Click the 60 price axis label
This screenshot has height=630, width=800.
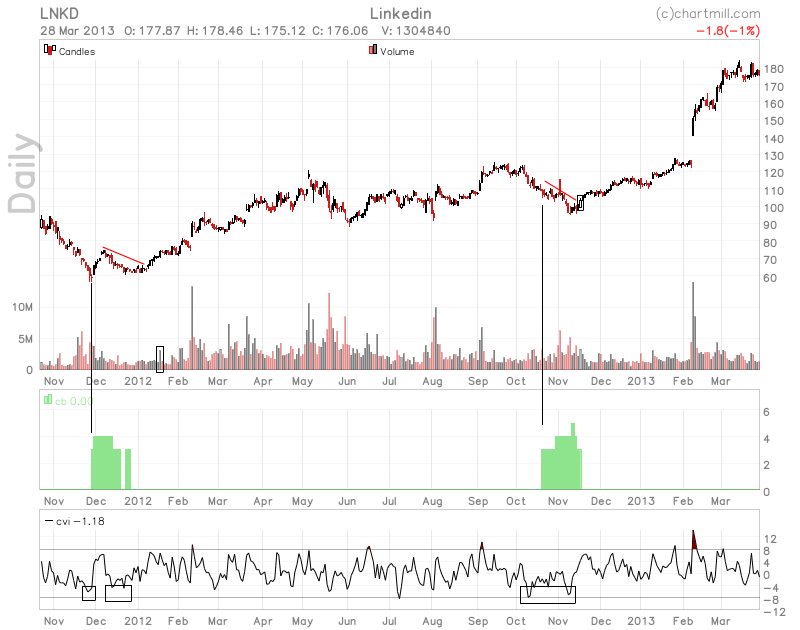(770, 278)
